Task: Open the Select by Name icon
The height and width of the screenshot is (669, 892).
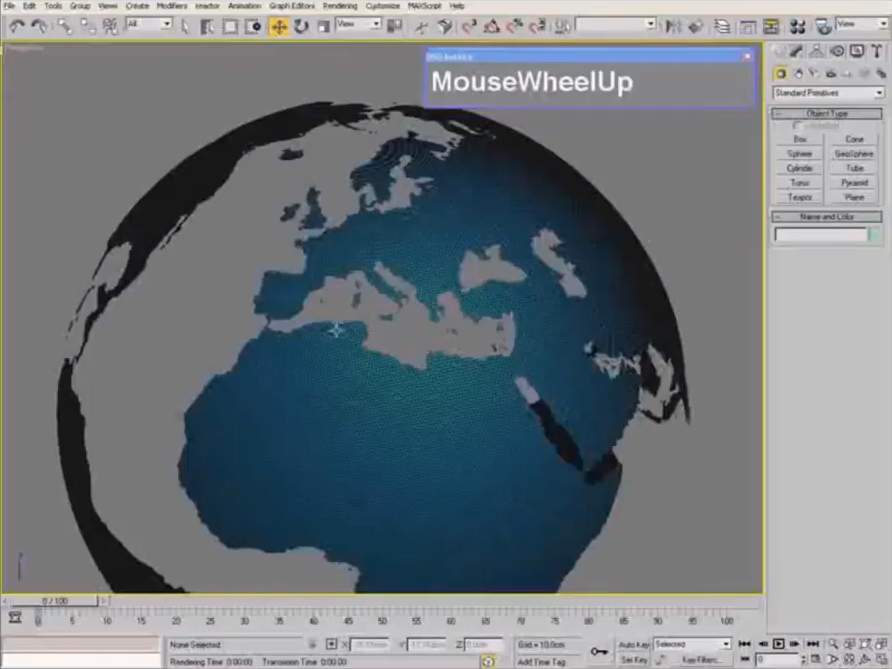Action: [x=207, y=26]
